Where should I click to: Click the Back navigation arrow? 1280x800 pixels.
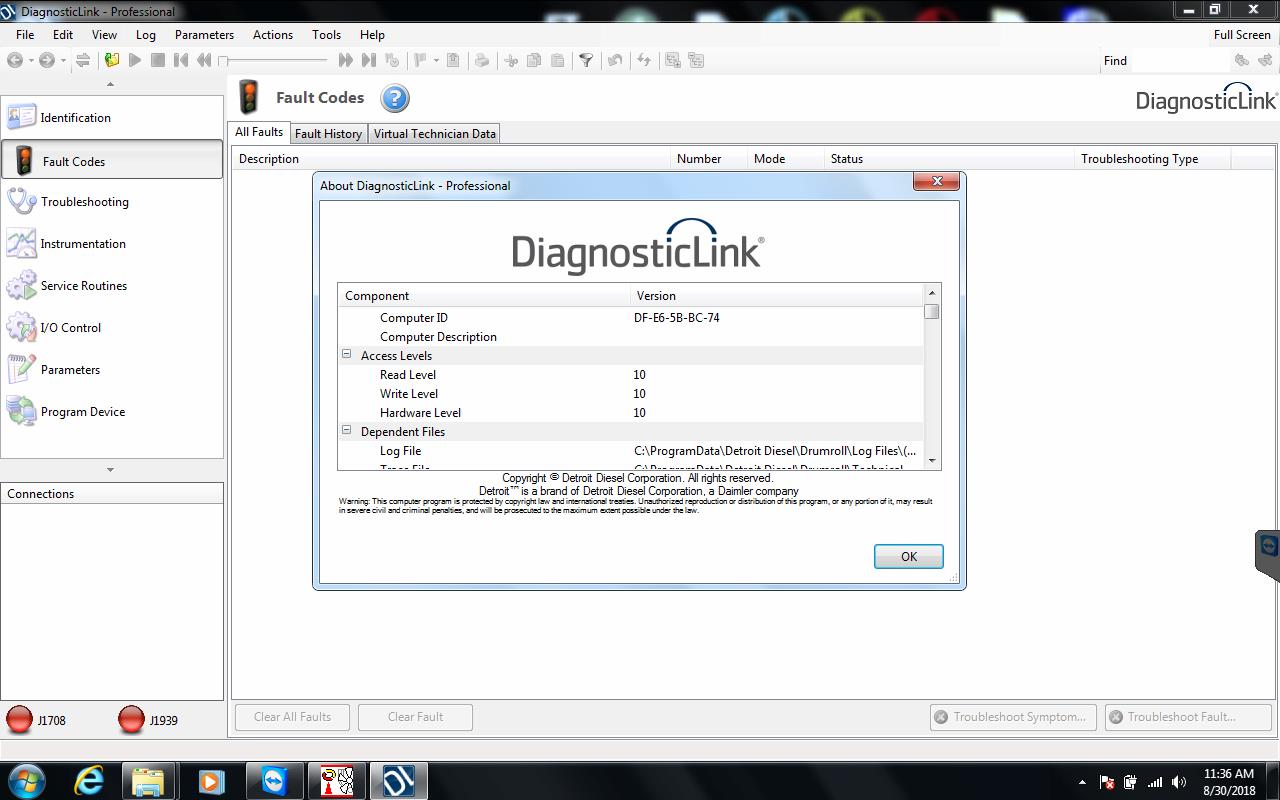[14, 60]
